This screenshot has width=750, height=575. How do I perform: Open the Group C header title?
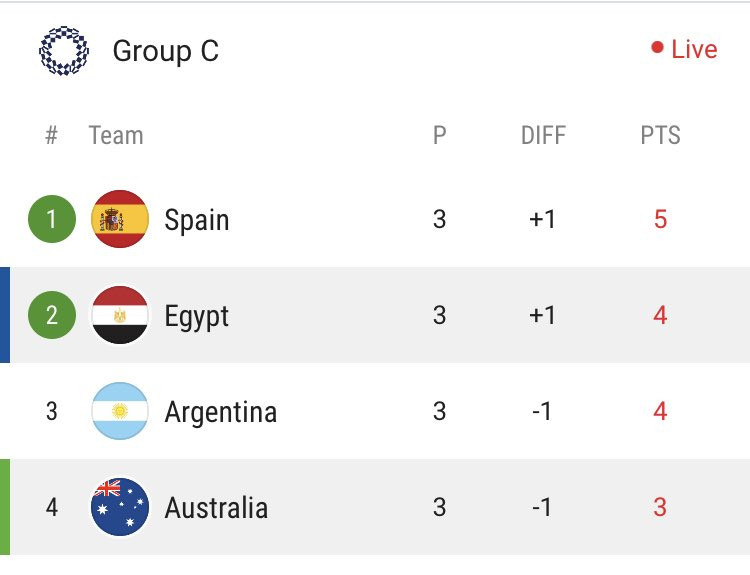click(165, 51)
